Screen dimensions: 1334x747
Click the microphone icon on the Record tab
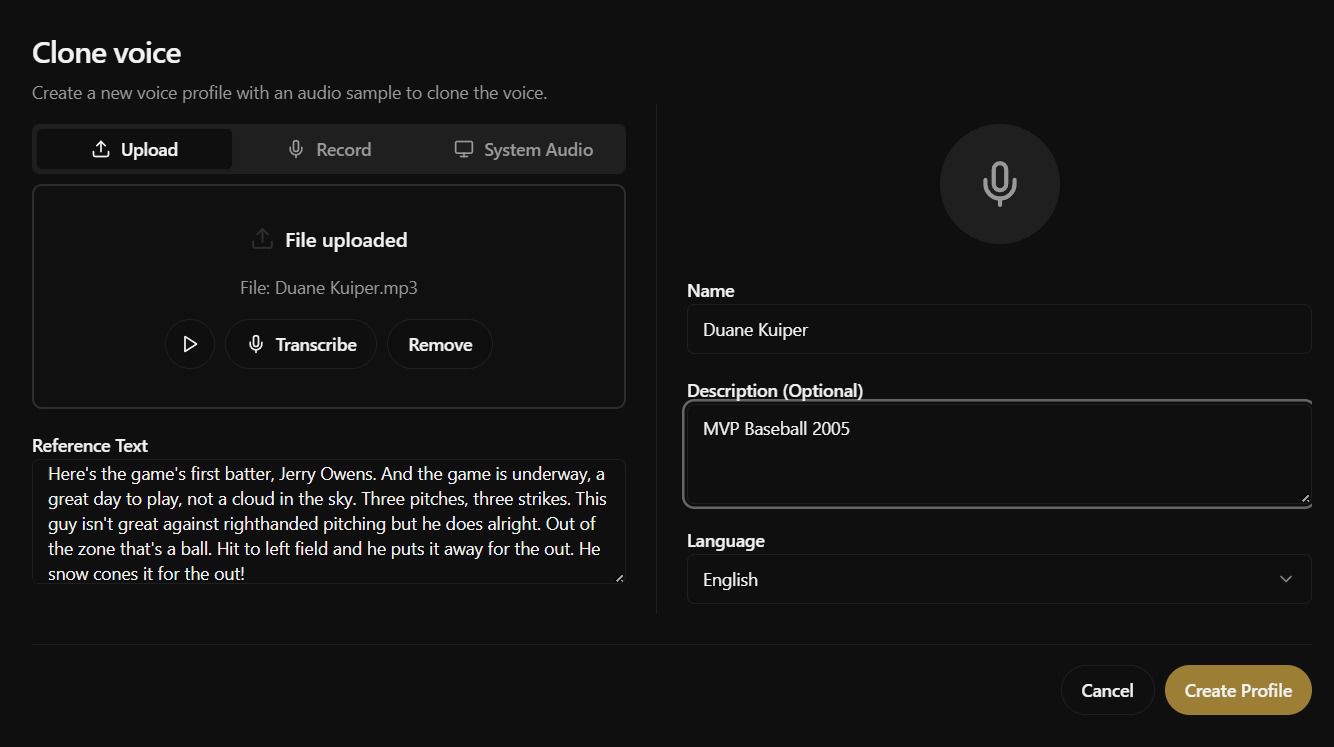(x=296, y=149)
